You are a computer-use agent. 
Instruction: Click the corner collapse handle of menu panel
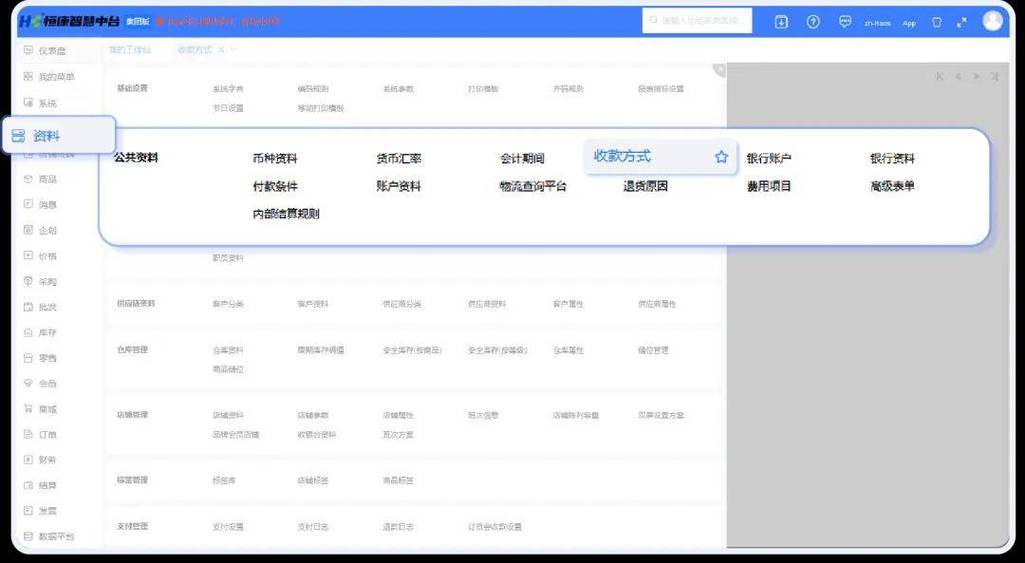click(x=720, y=69)
